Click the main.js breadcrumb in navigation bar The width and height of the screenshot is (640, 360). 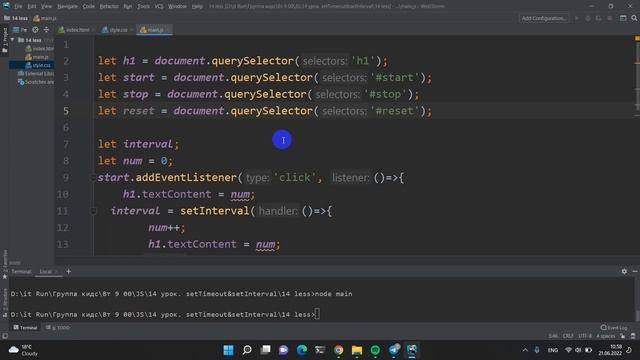point(45,18)
